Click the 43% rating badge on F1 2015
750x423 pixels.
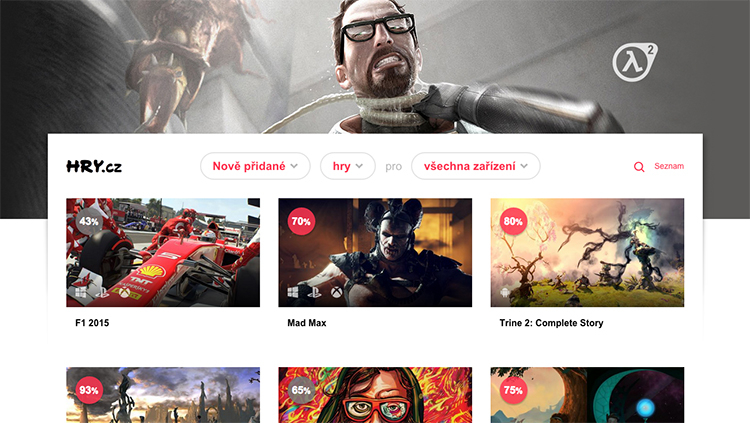tap(88, 221)
